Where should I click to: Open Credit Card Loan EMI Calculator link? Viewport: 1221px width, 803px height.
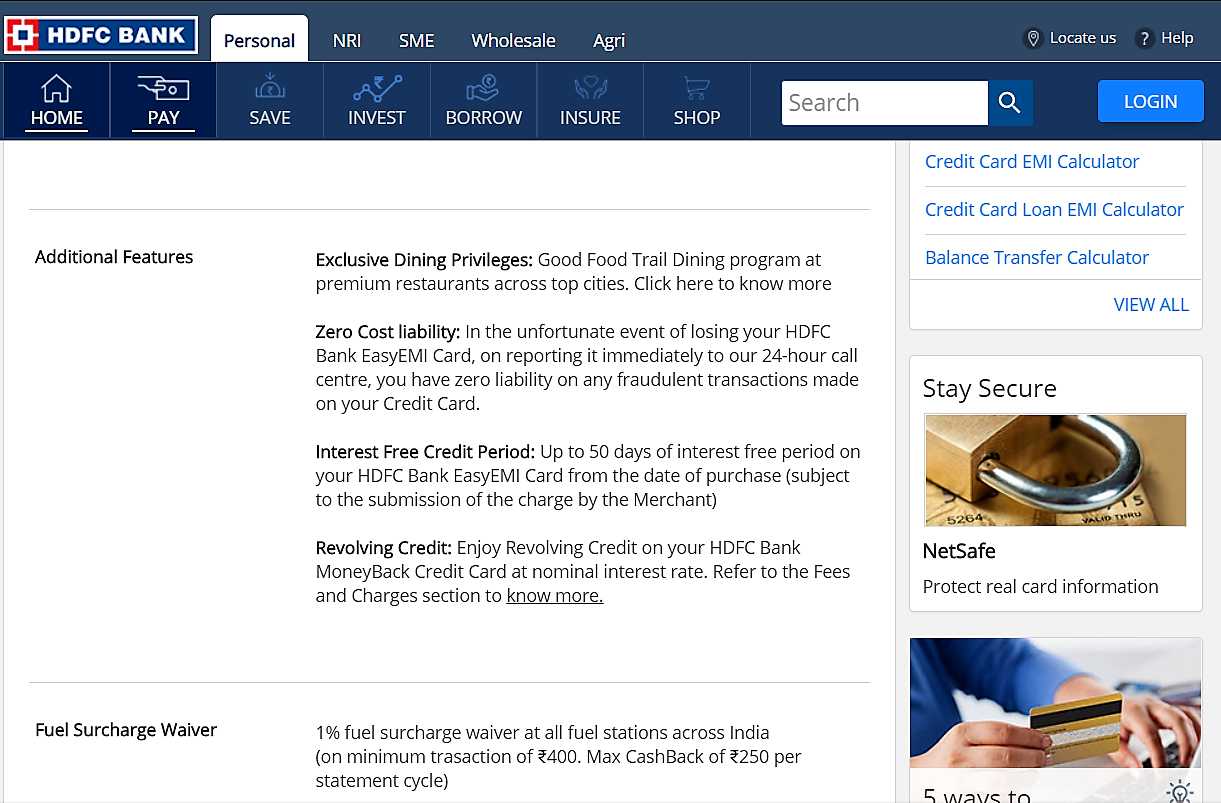tap(1054, 209)
